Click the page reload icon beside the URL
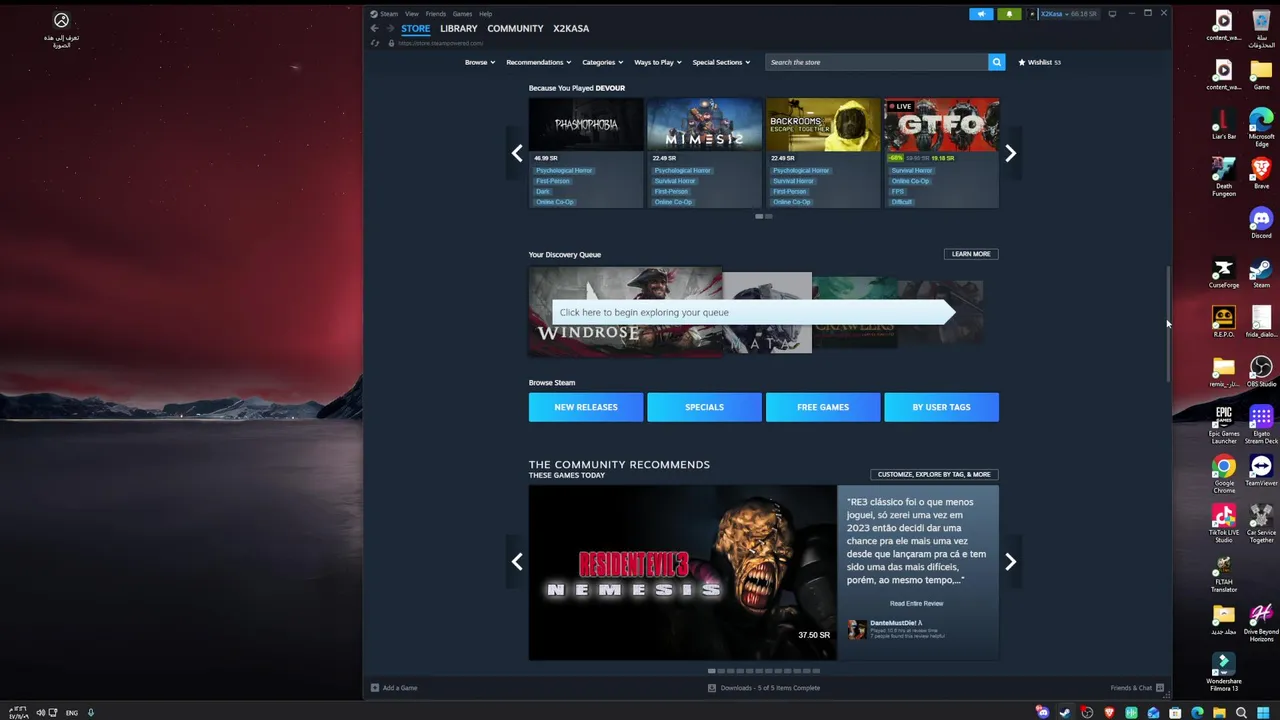The width and height of the screenshot is (1280, 720). click(375, 43)
